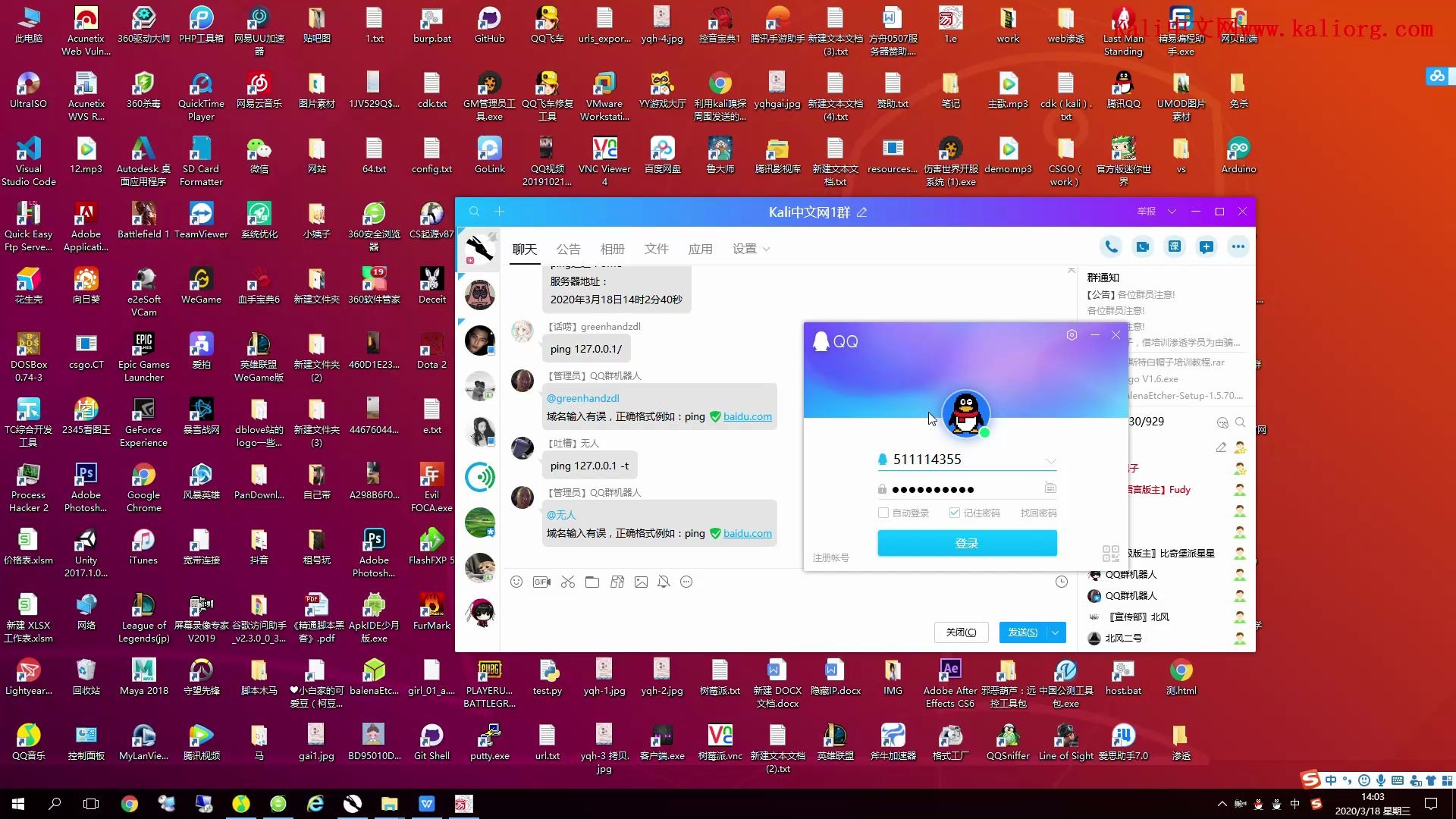The image size is (1456, 819).
Task: Click the send image icon
Action: tap(641, 582)
